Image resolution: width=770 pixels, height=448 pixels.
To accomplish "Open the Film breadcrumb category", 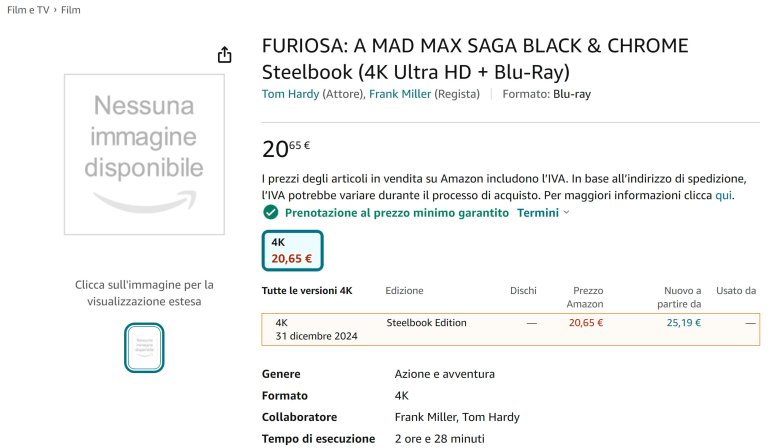I will (71, 10).
